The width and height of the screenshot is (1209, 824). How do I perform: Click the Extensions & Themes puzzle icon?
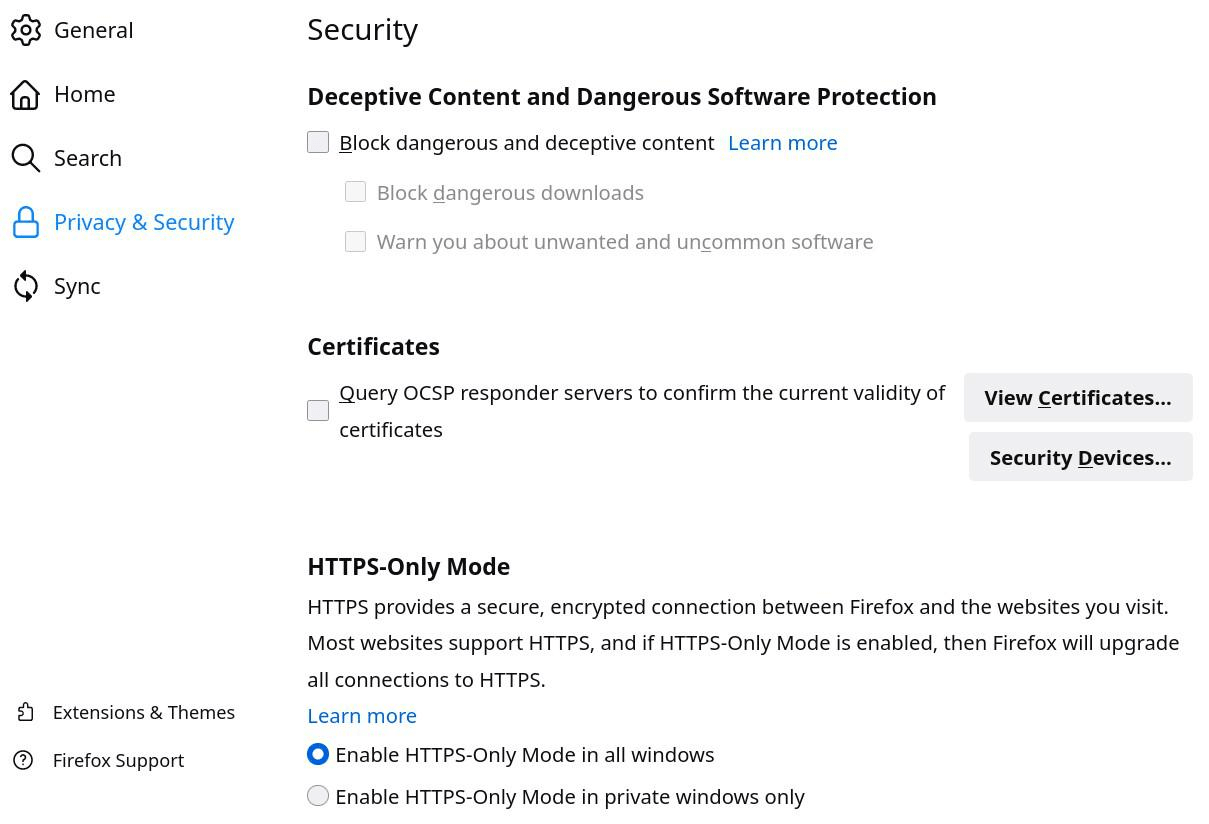click(x=25, y=712)
